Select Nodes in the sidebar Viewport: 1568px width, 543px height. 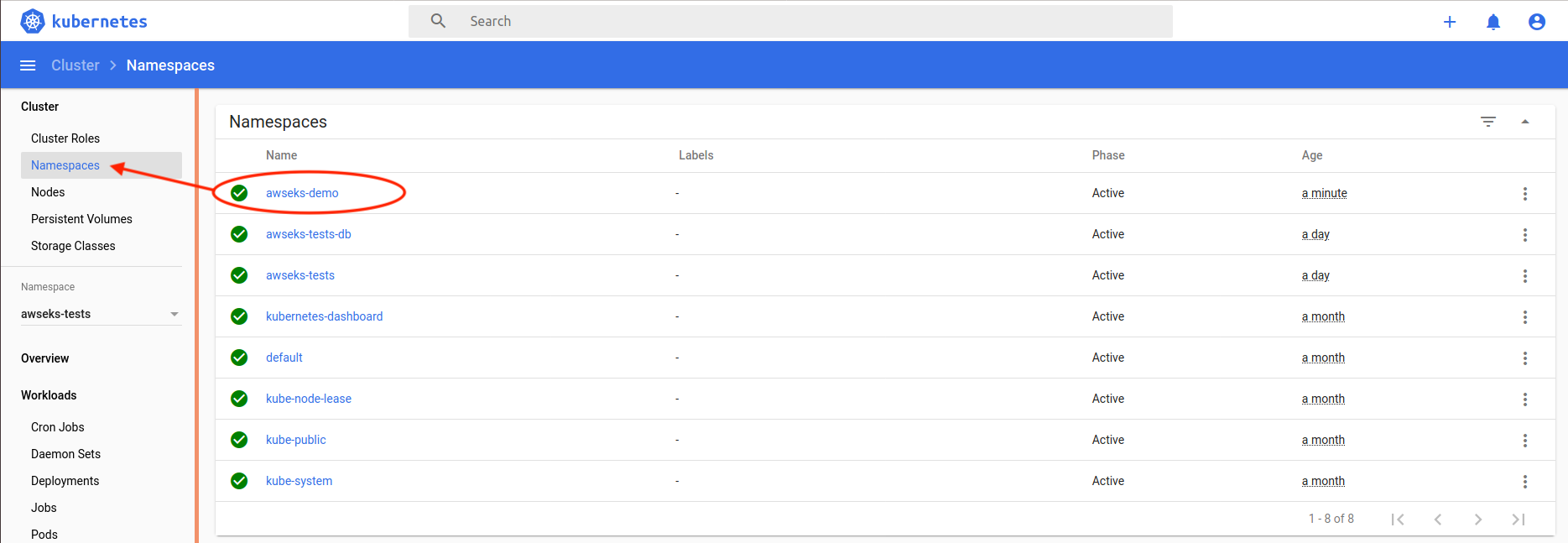tap(48, 192)
